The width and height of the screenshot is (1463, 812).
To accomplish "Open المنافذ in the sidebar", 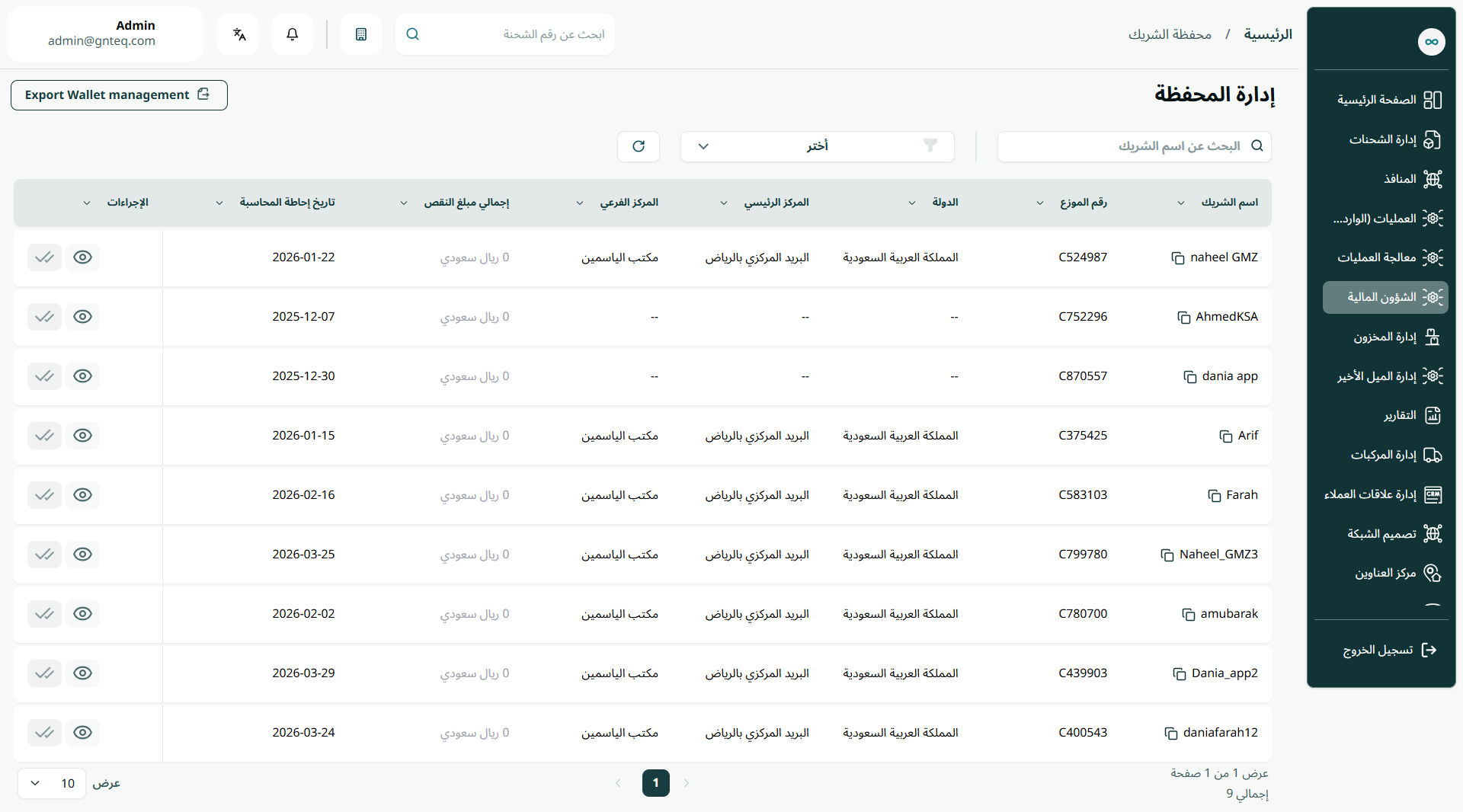I will 1385,179.
